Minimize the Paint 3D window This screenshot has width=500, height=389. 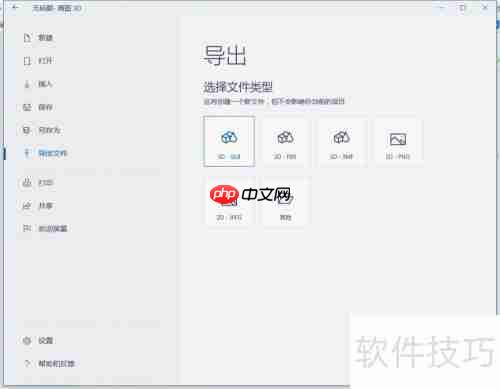442,7
